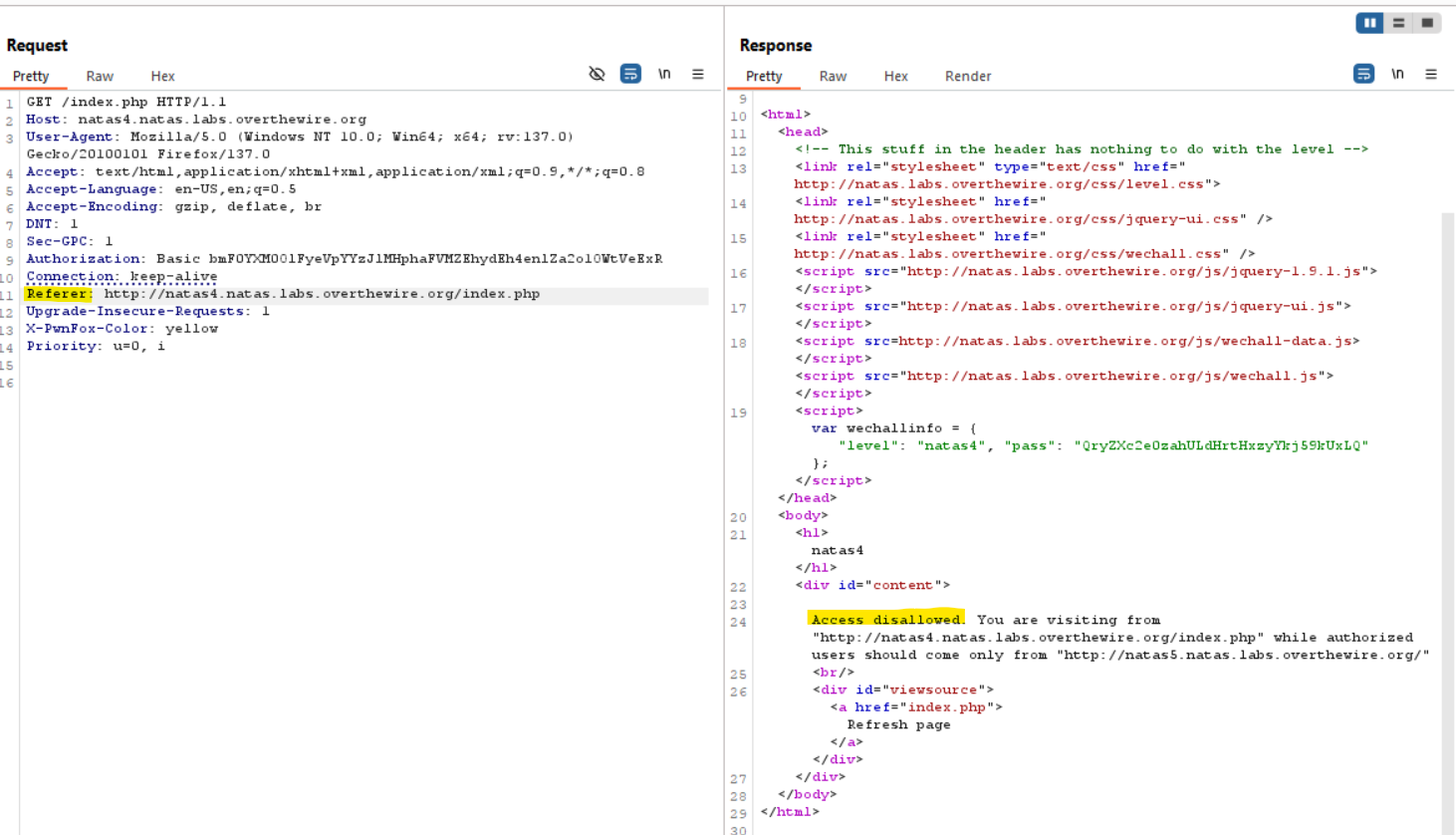
Task: Click the wechall-data.js script source
Action: tap(1125, 341)
